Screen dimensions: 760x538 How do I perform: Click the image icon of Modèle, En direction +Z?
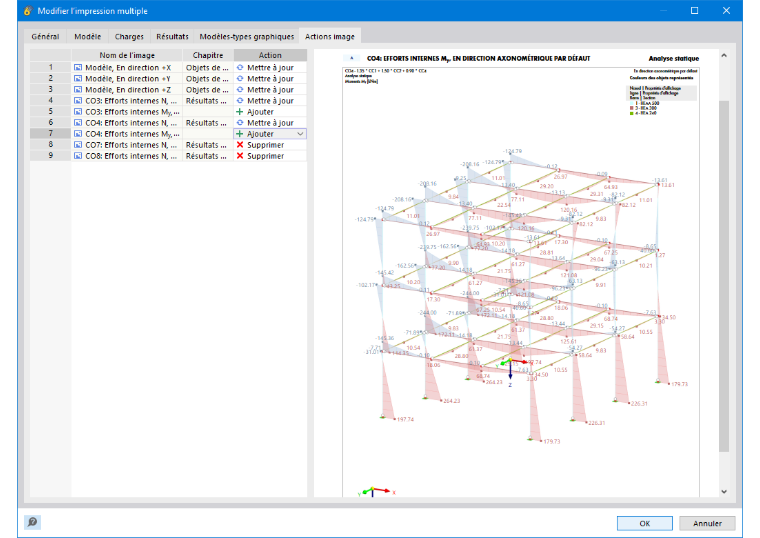point(78,90)
